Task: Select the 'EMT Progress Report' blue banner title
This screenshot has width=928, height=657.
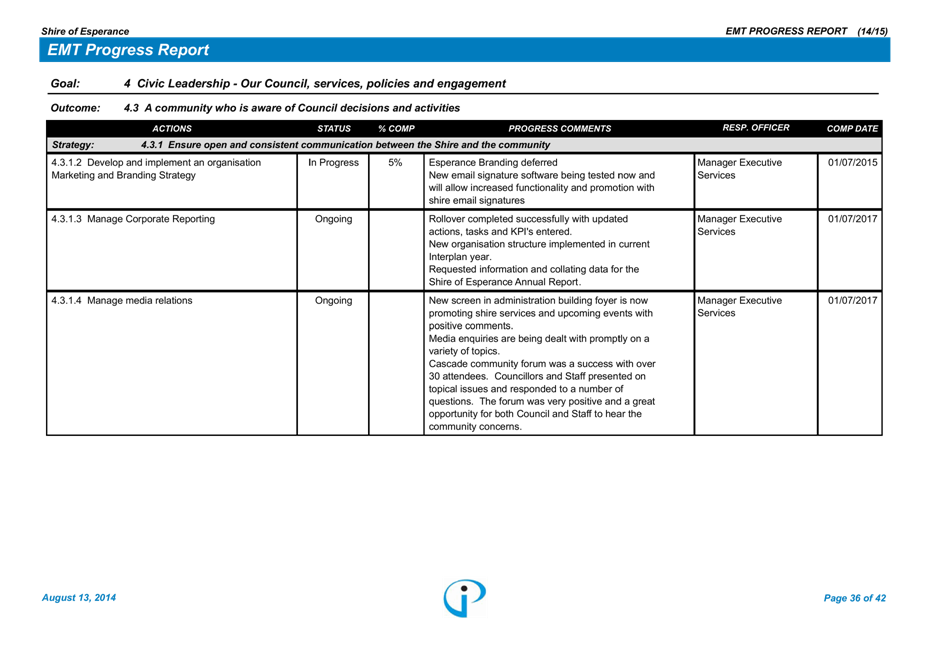Action: point(128,50)
